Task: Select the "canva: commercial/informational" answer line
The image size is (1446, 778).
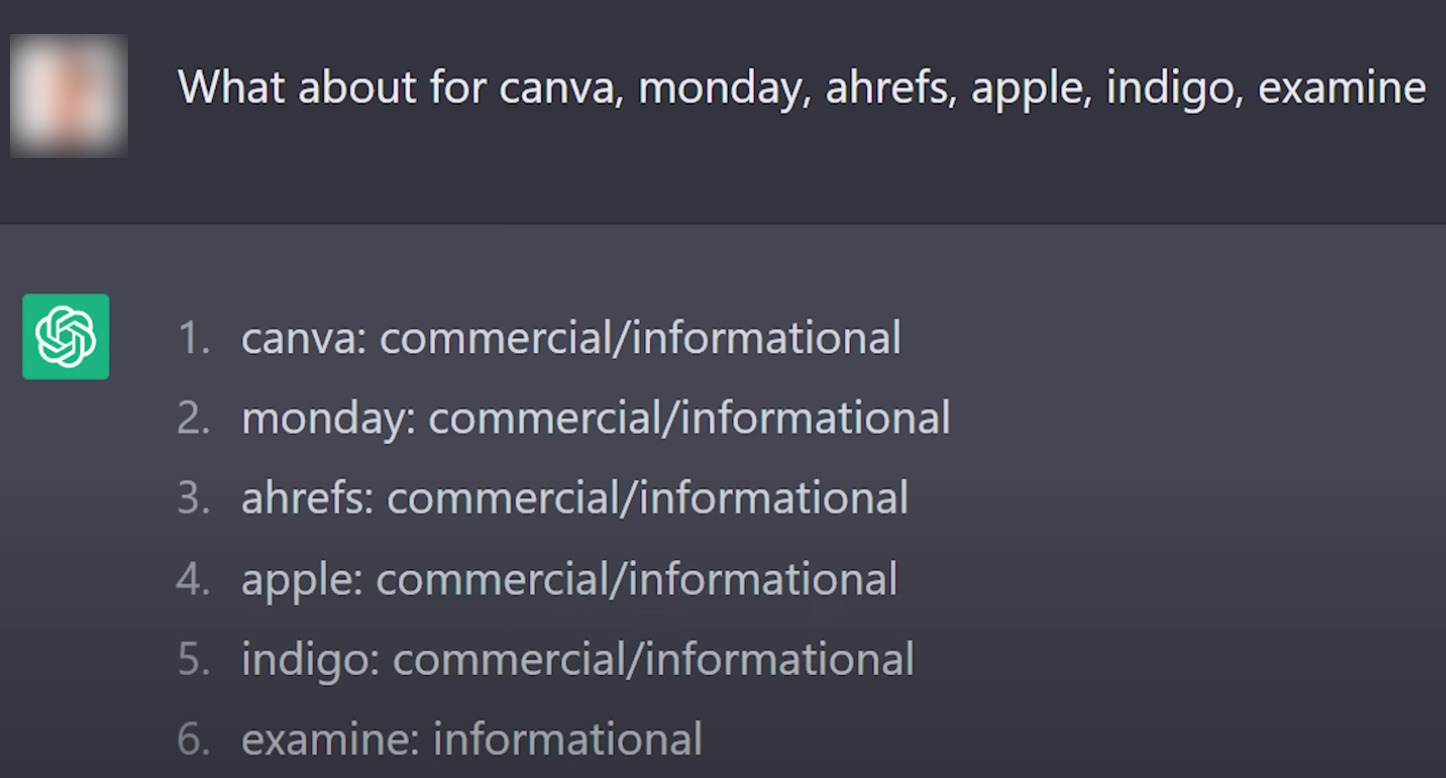Action: 570,338
